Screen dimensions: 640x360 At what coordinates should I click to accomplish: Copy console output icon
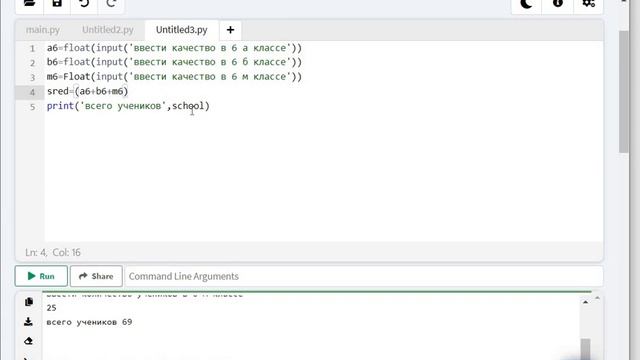coord(29,302)
